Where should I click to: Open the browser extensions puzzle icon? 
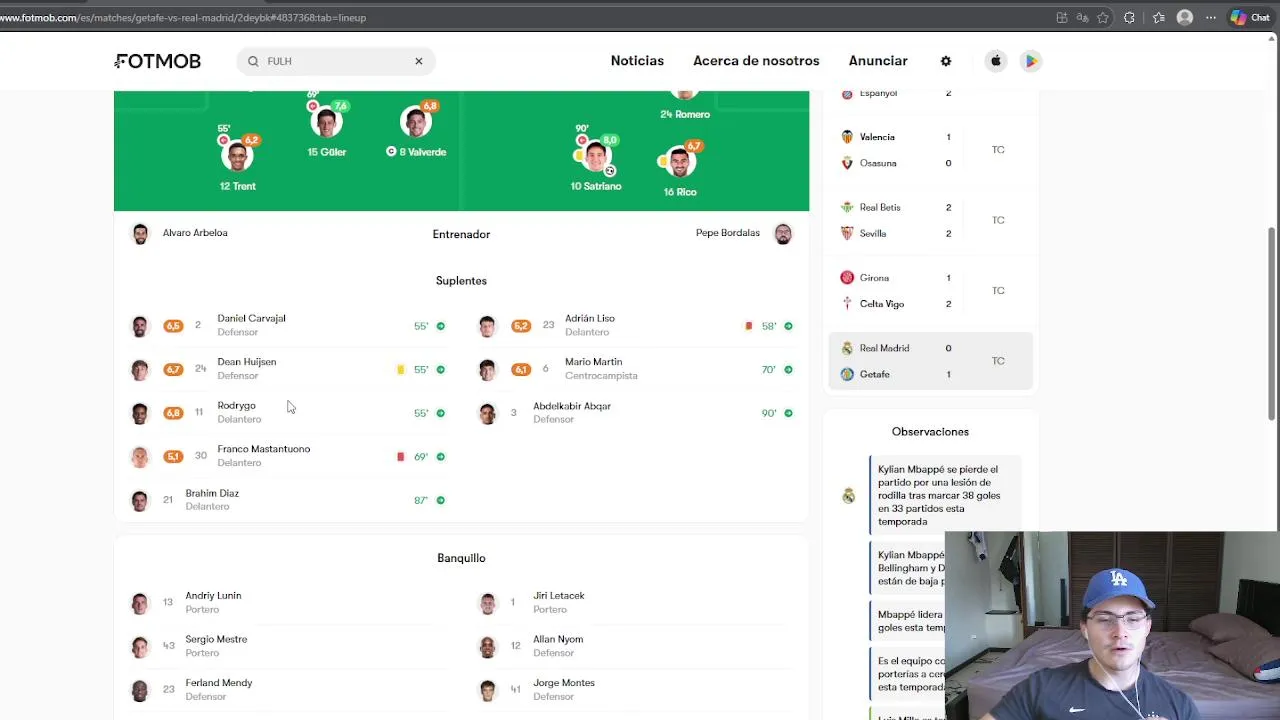[1129, 17]
